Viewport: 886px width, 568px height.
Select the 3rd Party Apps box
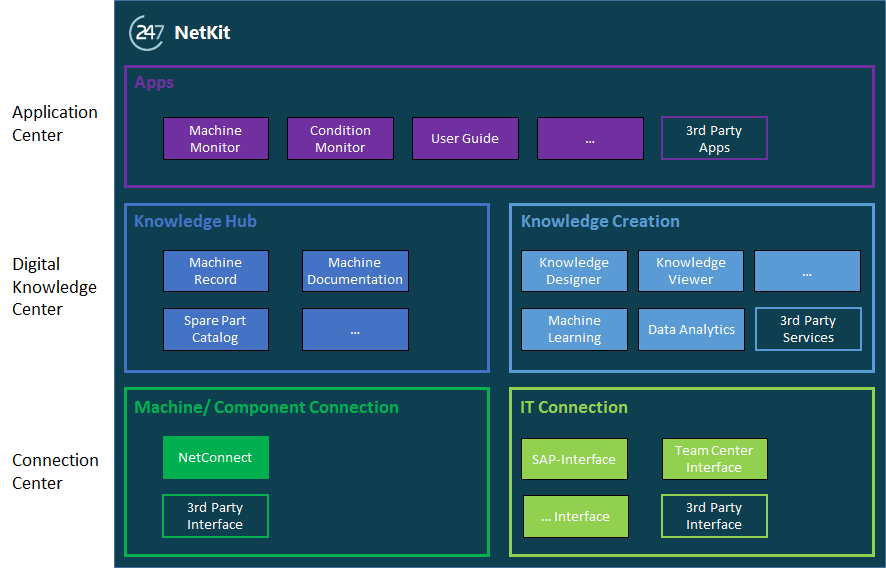point(714,138)
